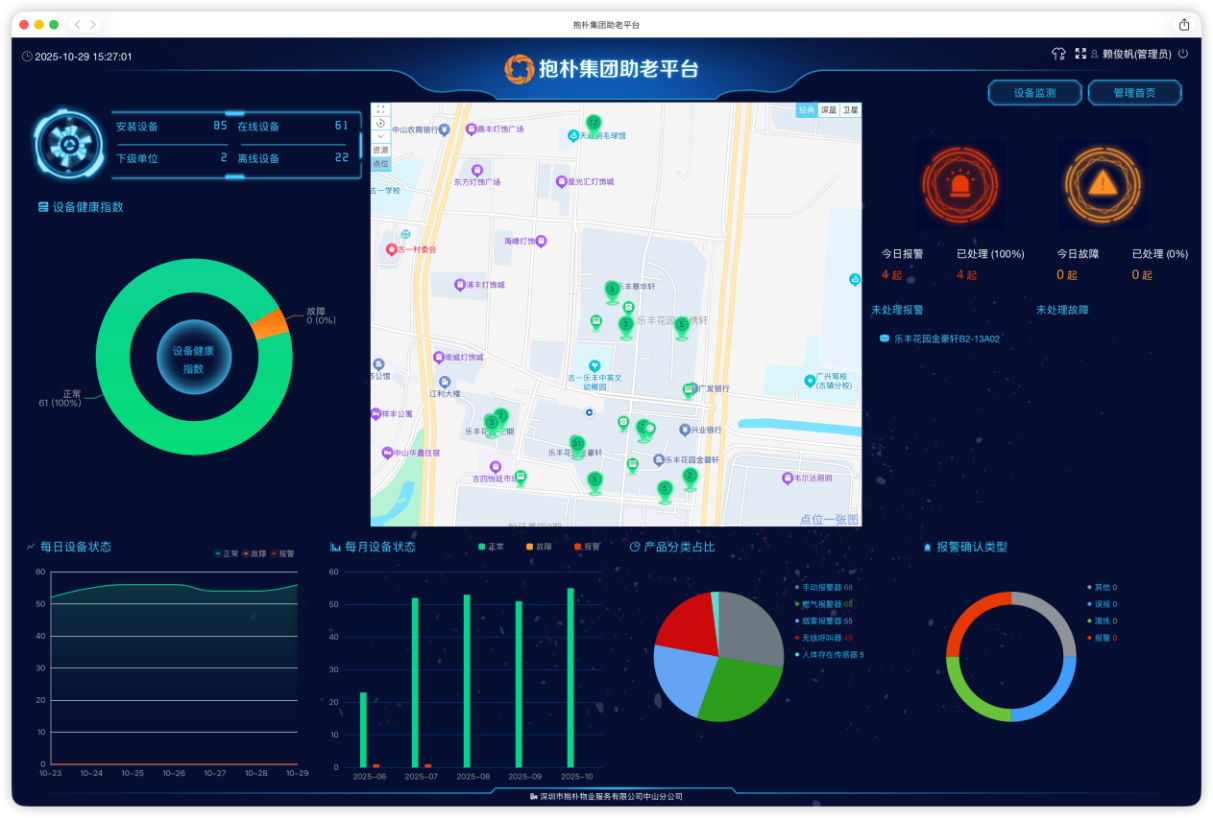Click the red alarm siren icon
Image resolution: width=1213 pixels, height=818 pixels.
[960, 184]
